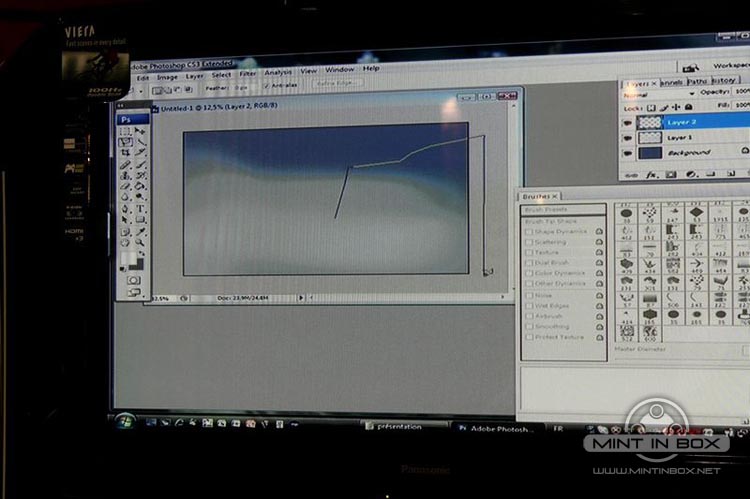The height and width of the screenshot is (499, 750).
Task: Select the Zoom tool
Action: pos(141,243)
